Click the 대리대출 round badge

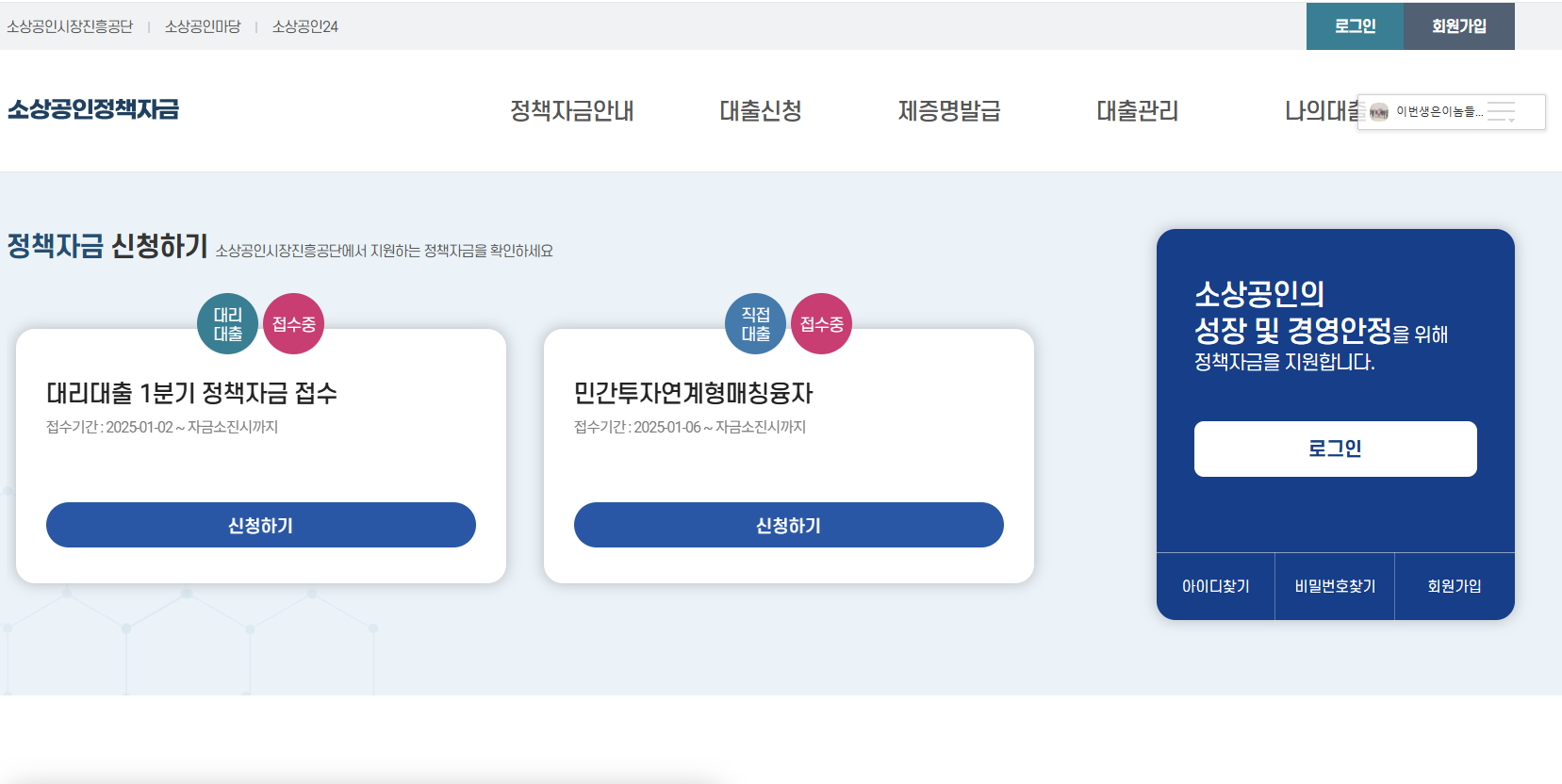point(227,324)
